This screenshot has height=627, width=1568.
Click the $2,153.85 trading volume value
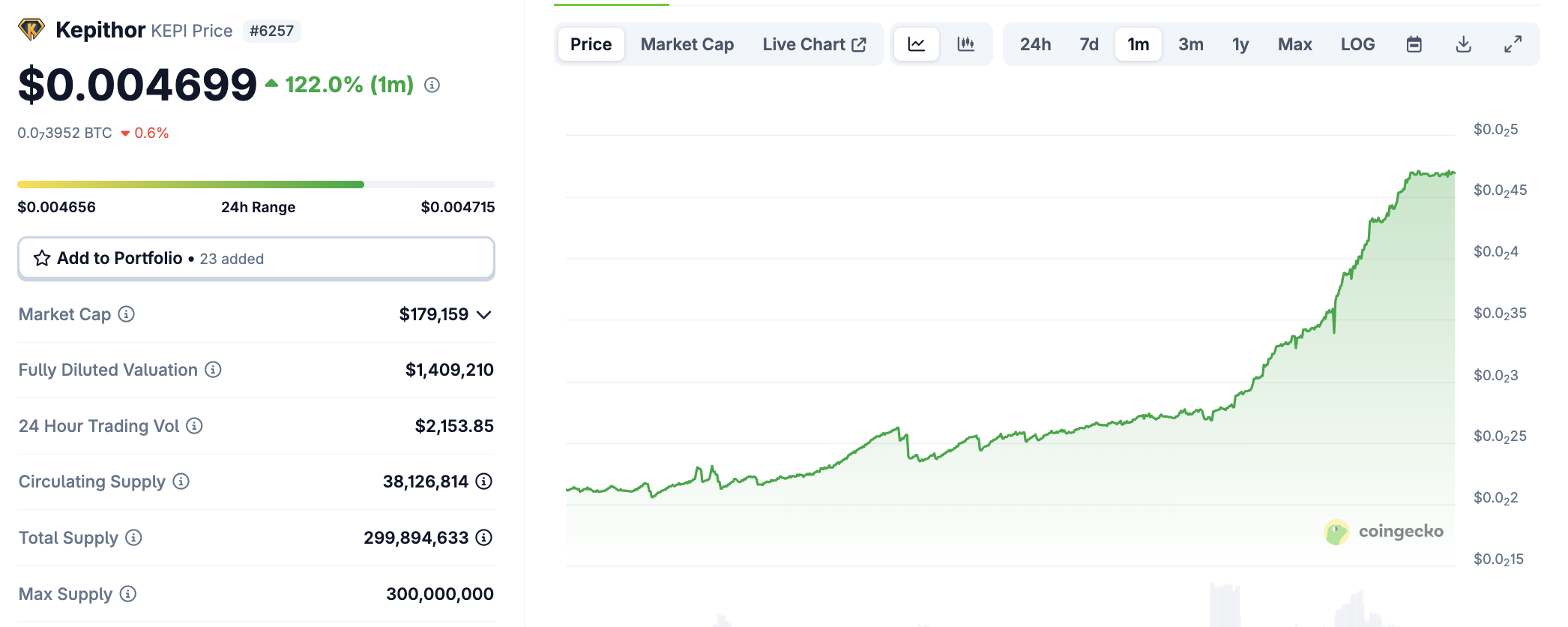click(x=454, y=426)
